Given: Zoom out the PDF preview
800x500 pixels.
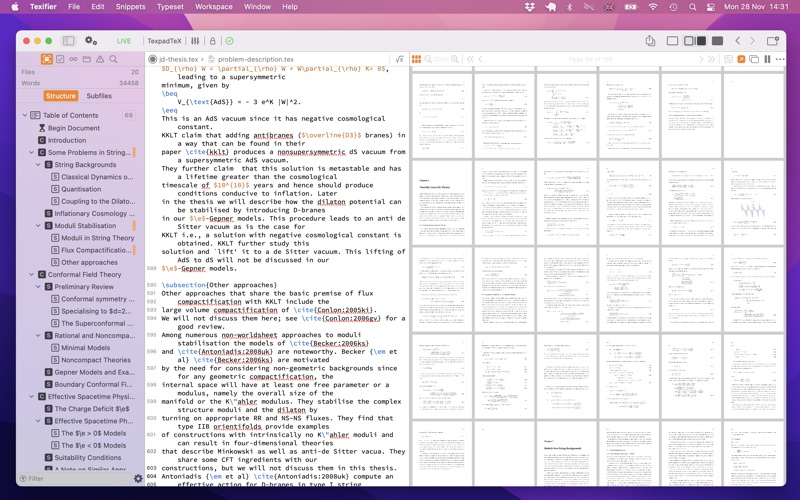Looking at the screenshot, I should pos(428,59).
